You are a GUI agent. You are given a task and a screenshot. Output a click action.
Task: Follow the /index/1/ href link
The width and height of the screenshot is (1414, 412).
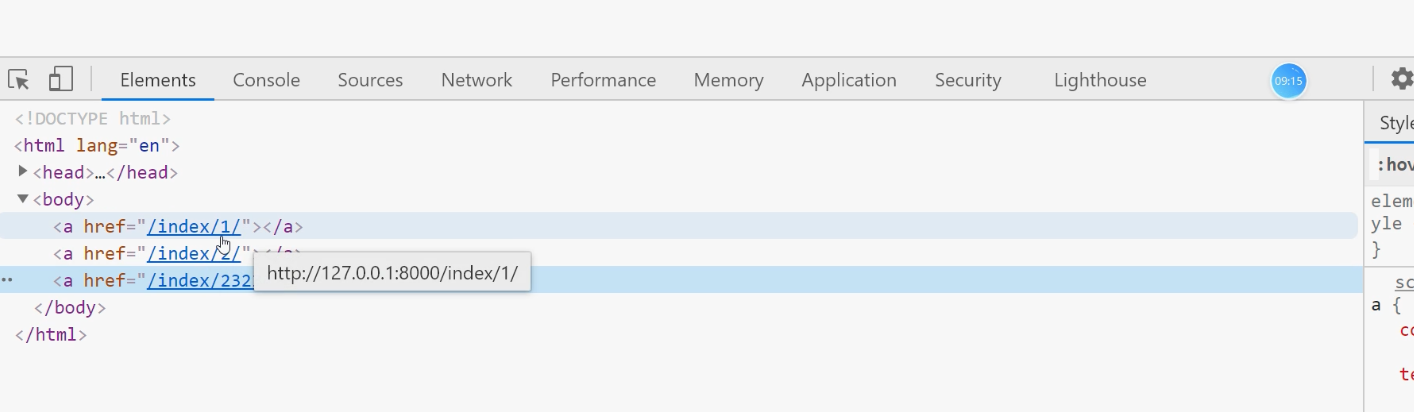coord(193,227)
